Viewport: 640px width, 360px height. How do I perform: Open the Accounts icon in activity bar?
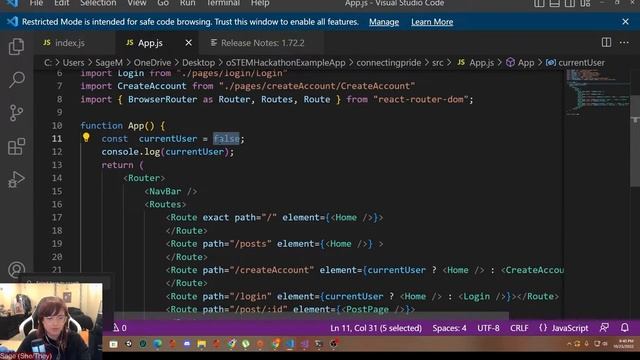16,269
